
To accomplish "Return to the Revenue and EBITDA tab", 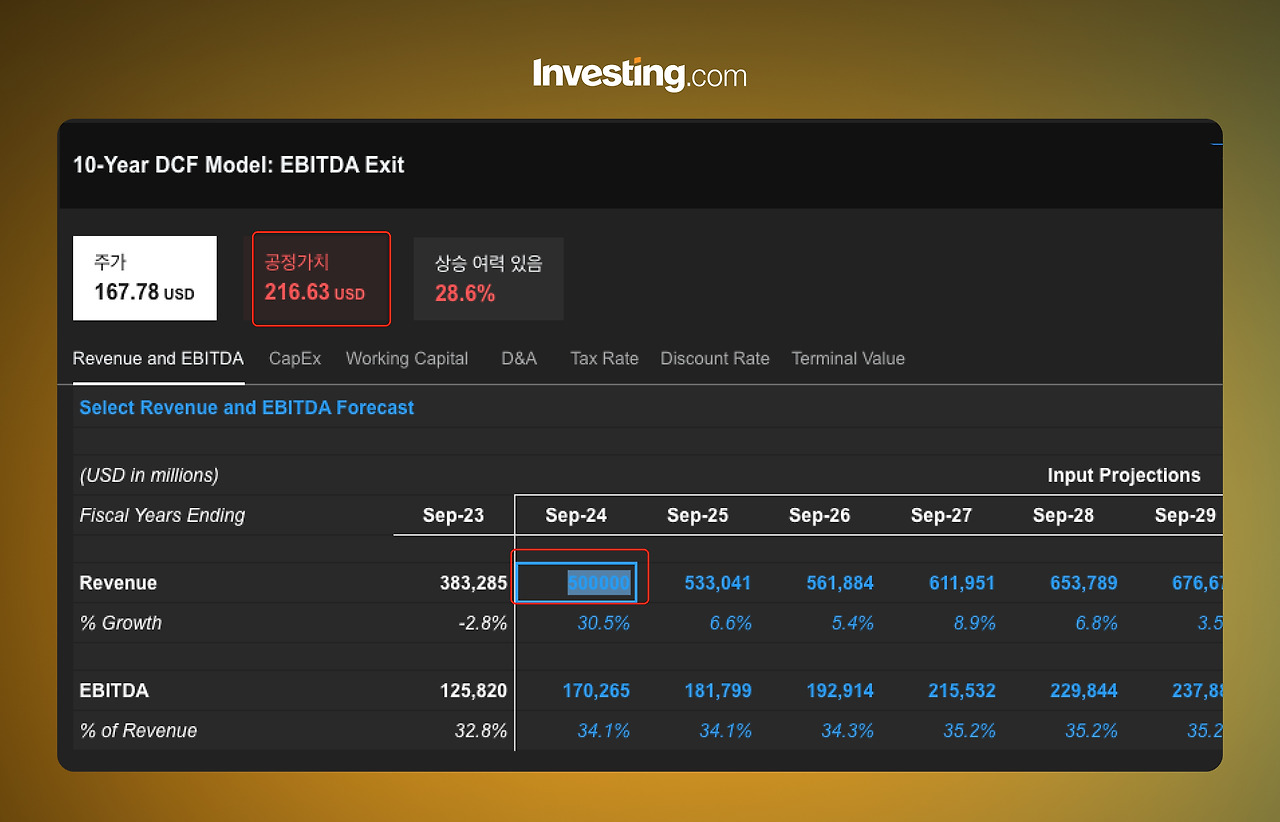I will pos(158,358).
